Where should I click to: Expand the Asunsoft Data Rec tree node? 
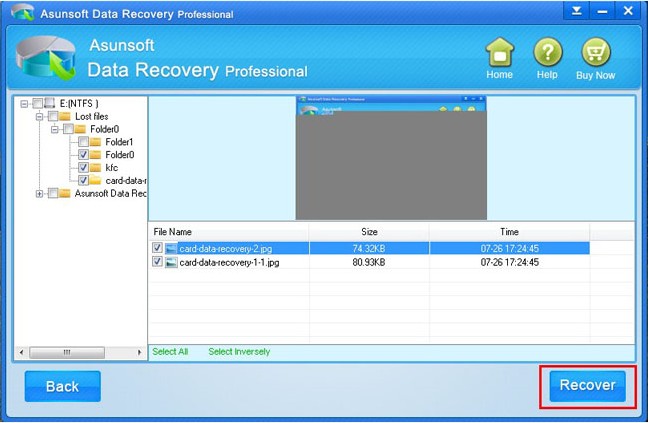39,193
